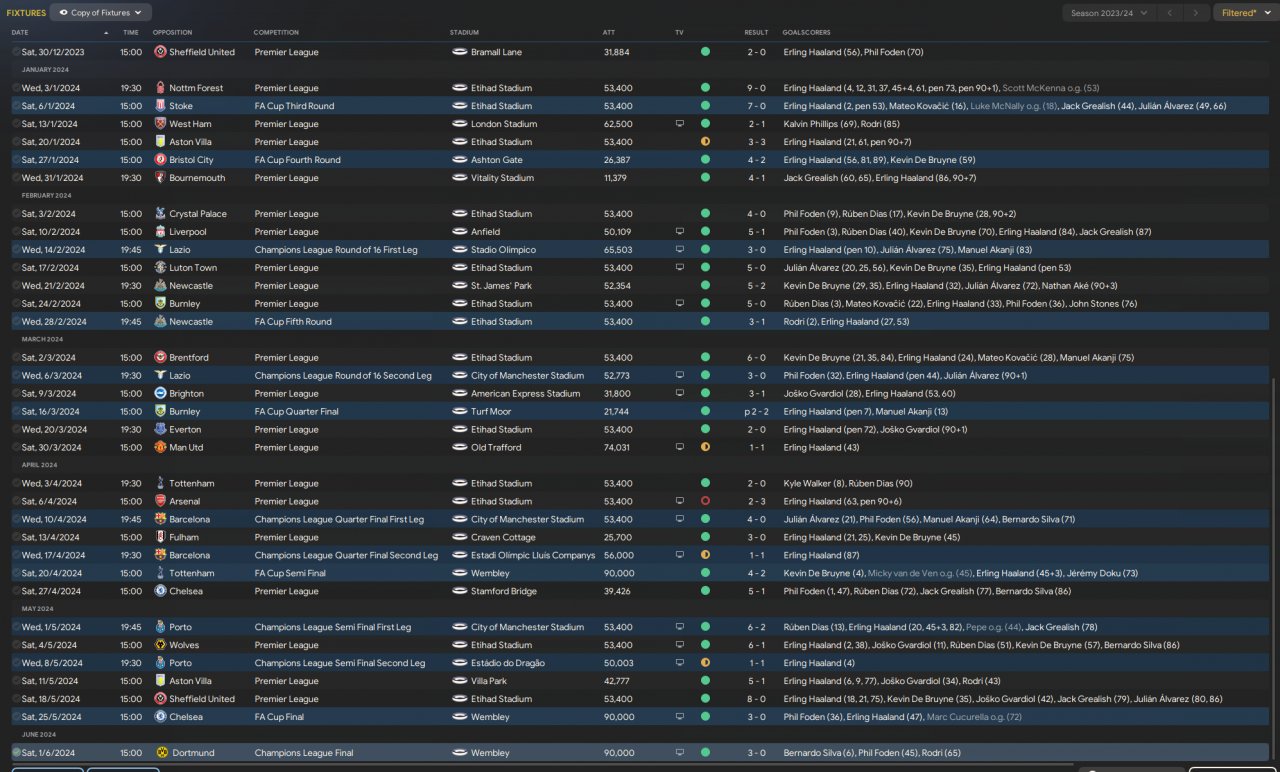Click the Brentford club badge

tap(160, 358)
